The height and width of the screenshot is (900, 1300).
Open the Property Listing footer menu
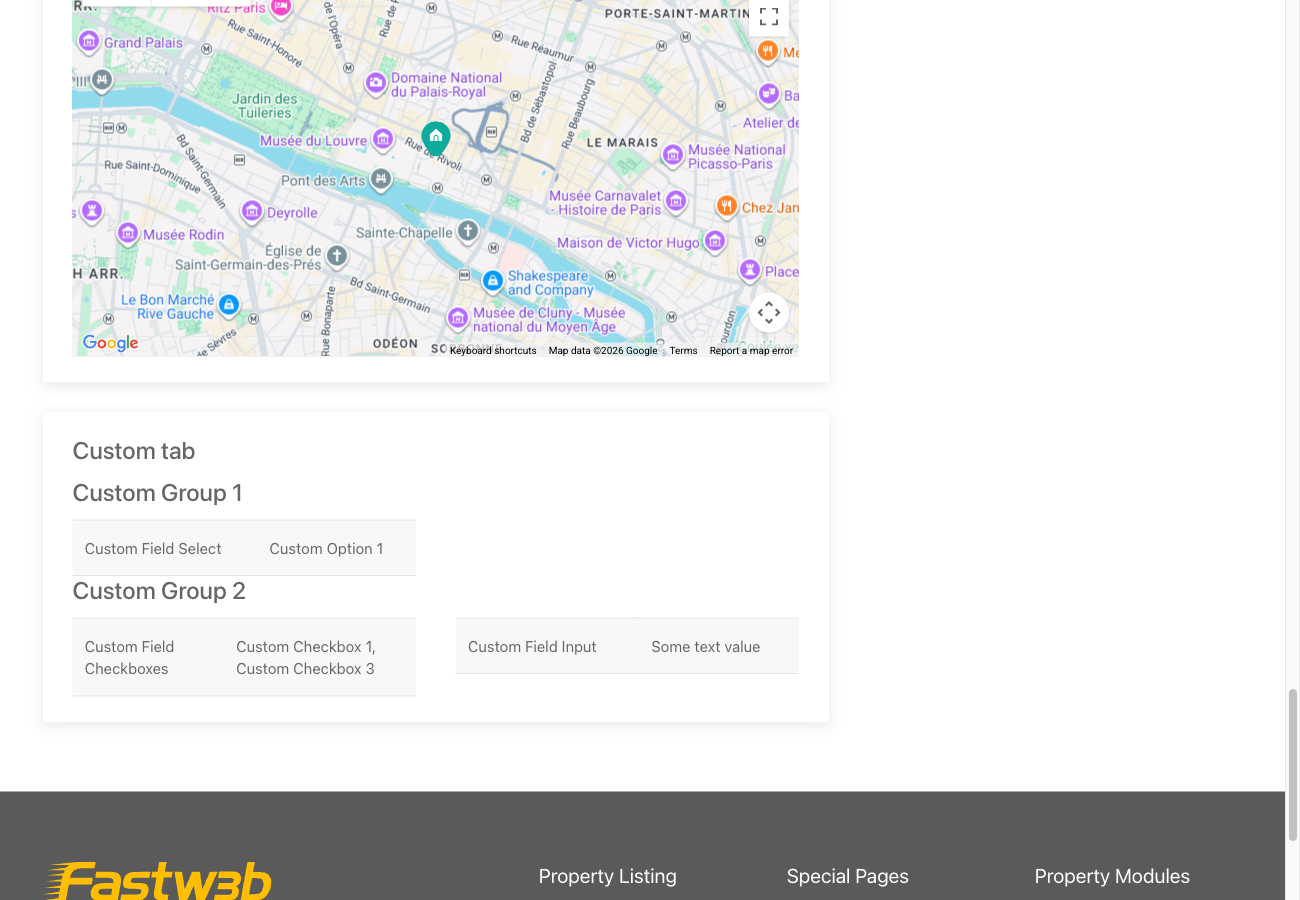tap(607, 876)
